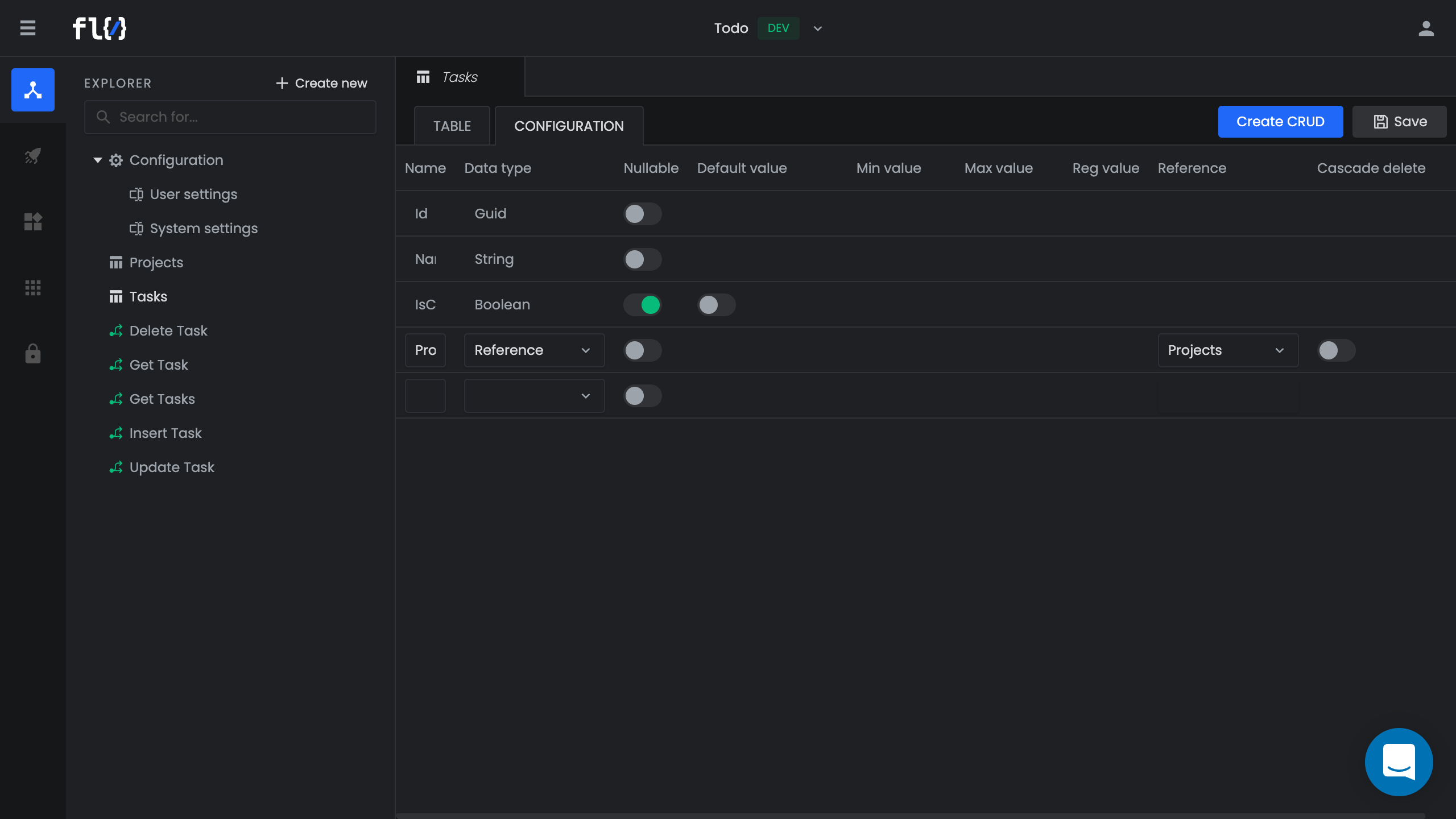Click the Default value column header
The width and height of the screenshot is (1456, 819).
pyautogui.click(x=742, y=168)
